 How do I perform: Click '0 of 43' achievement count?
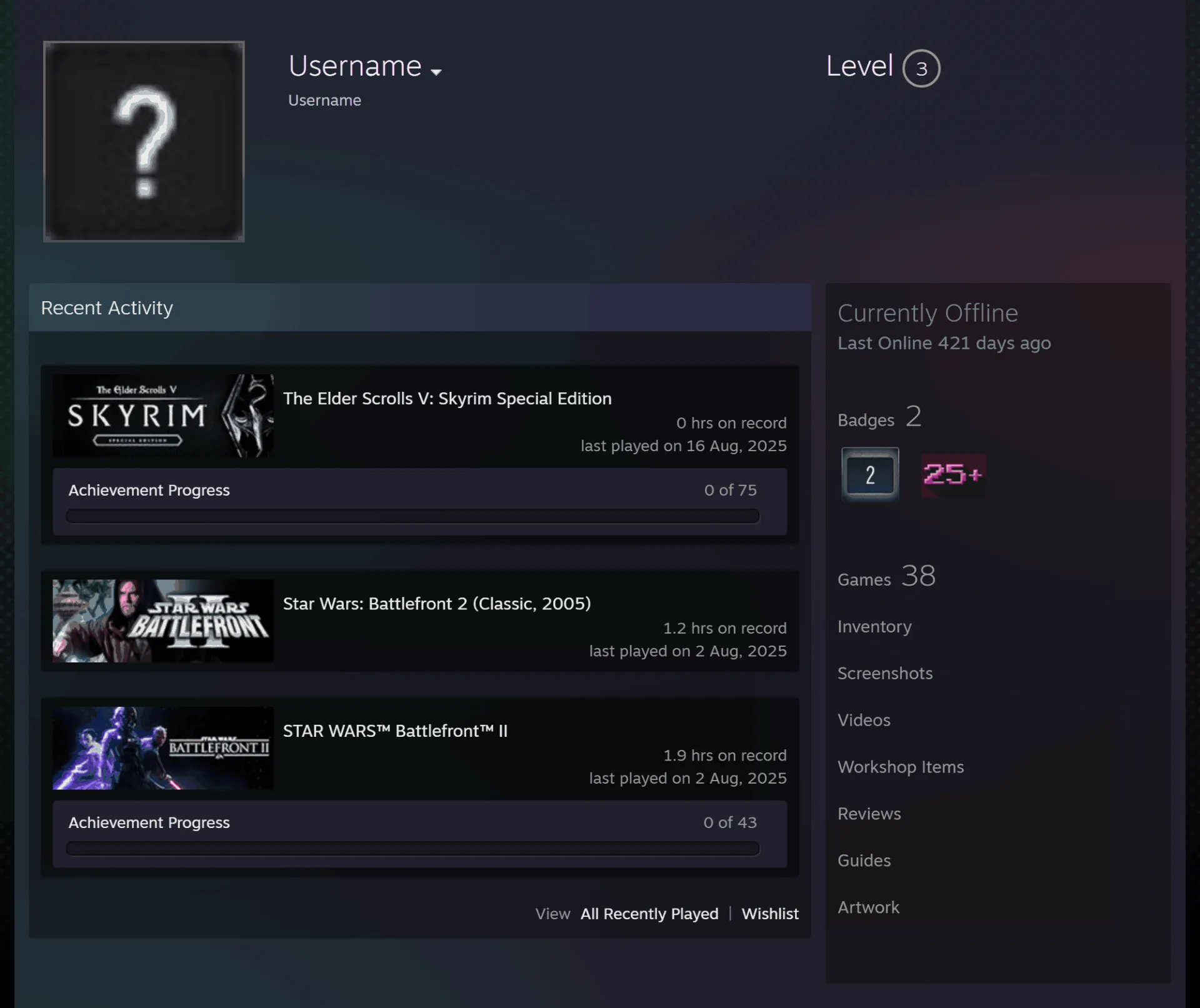pyautogui.click(x=729, y=822)
